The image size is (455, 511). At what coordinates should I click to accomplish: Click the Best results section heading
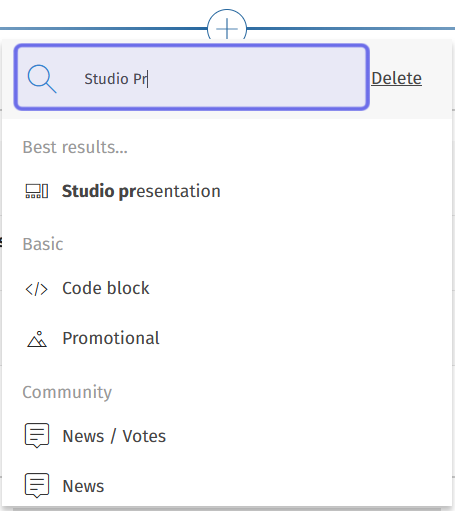point(75,147)
